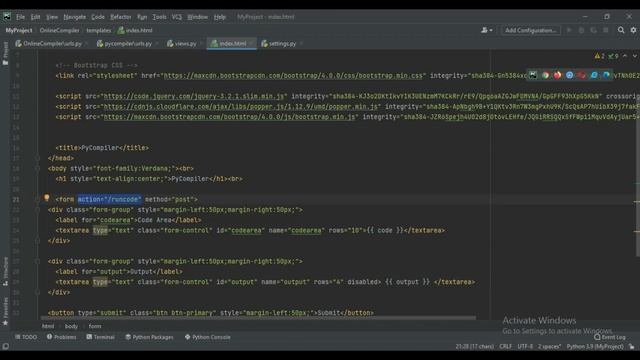Open the Problems tool window
Image resolution: width=640 pixels, height=360 pixels.
pos(62,337)
